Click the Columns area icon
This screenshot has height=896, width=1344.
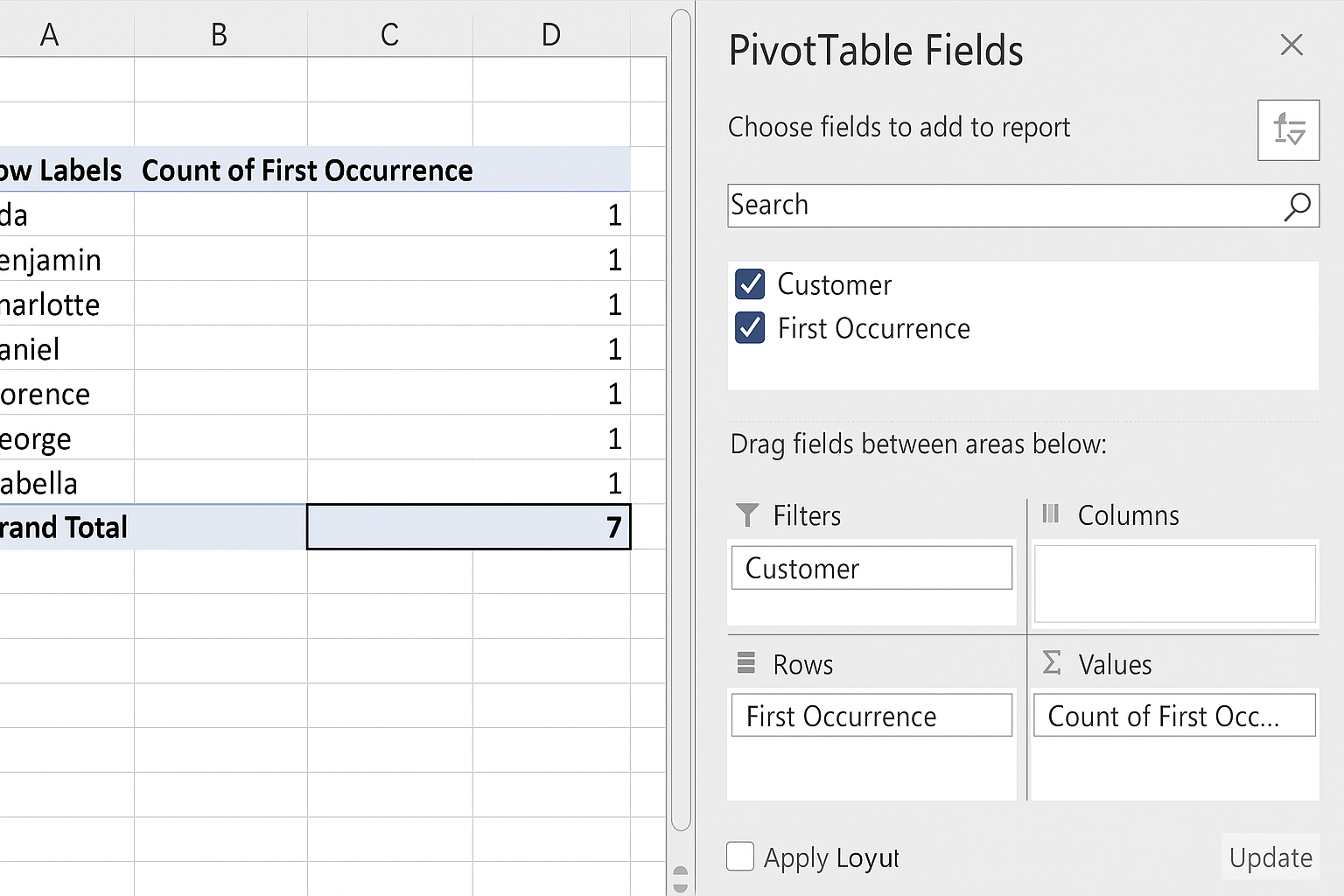click(1051, 514)
